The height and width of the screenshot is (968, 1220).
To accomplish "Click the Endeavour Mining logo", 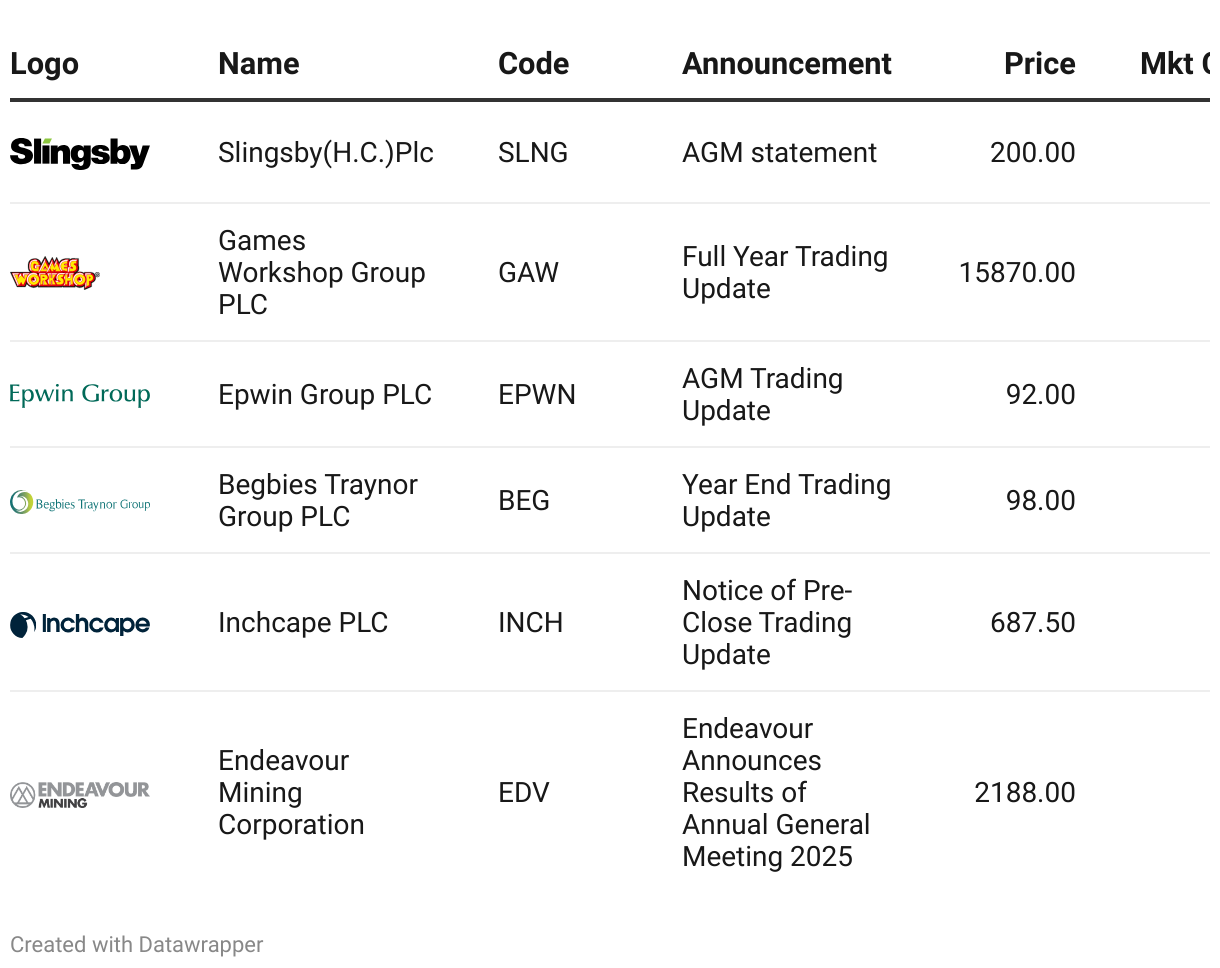I will pyautogui.click(x=80, y=794).
